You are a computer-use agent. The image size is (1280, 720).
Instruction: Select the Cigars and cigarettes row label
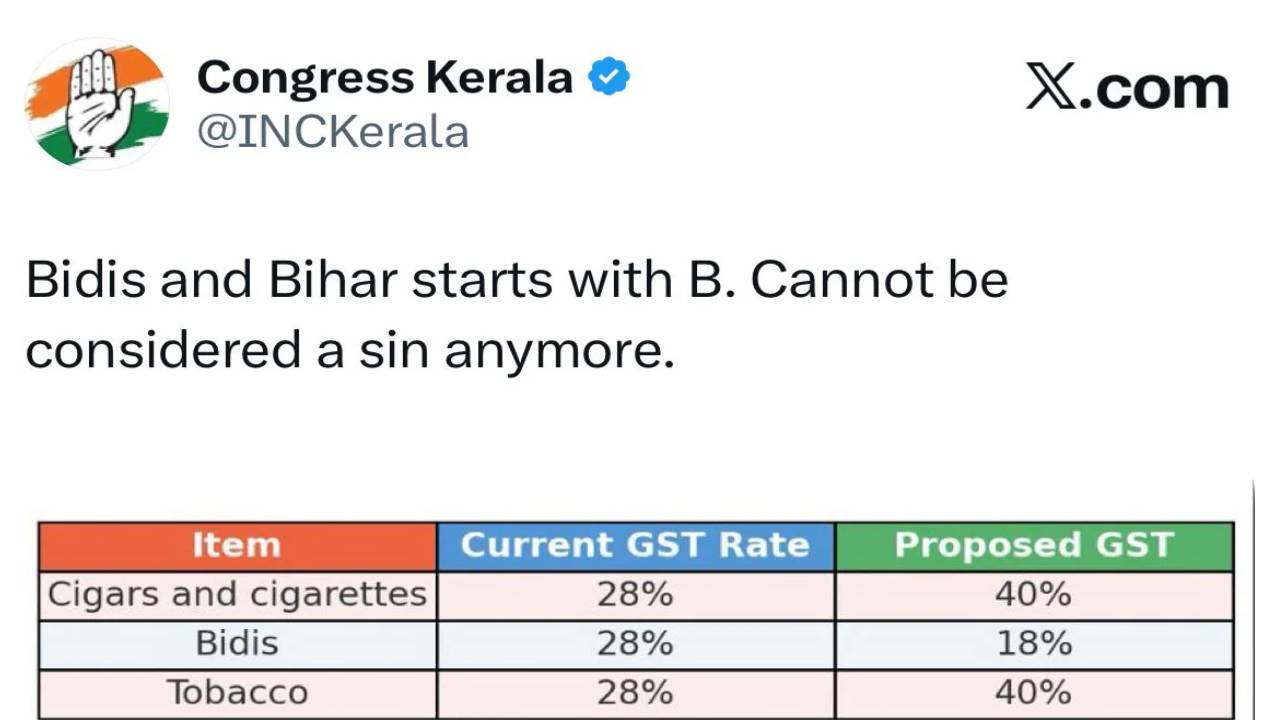[x=238, y=595]
